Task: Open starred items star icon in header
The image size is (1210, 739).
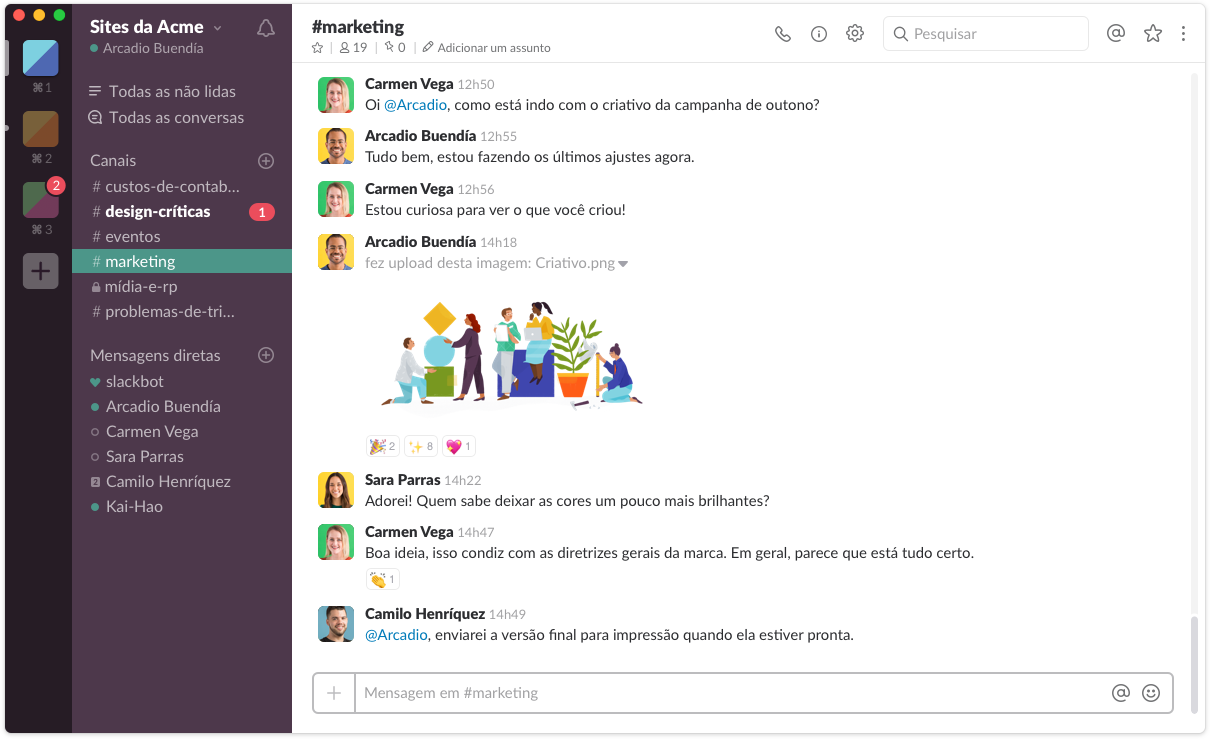Action: point(1153,33)
